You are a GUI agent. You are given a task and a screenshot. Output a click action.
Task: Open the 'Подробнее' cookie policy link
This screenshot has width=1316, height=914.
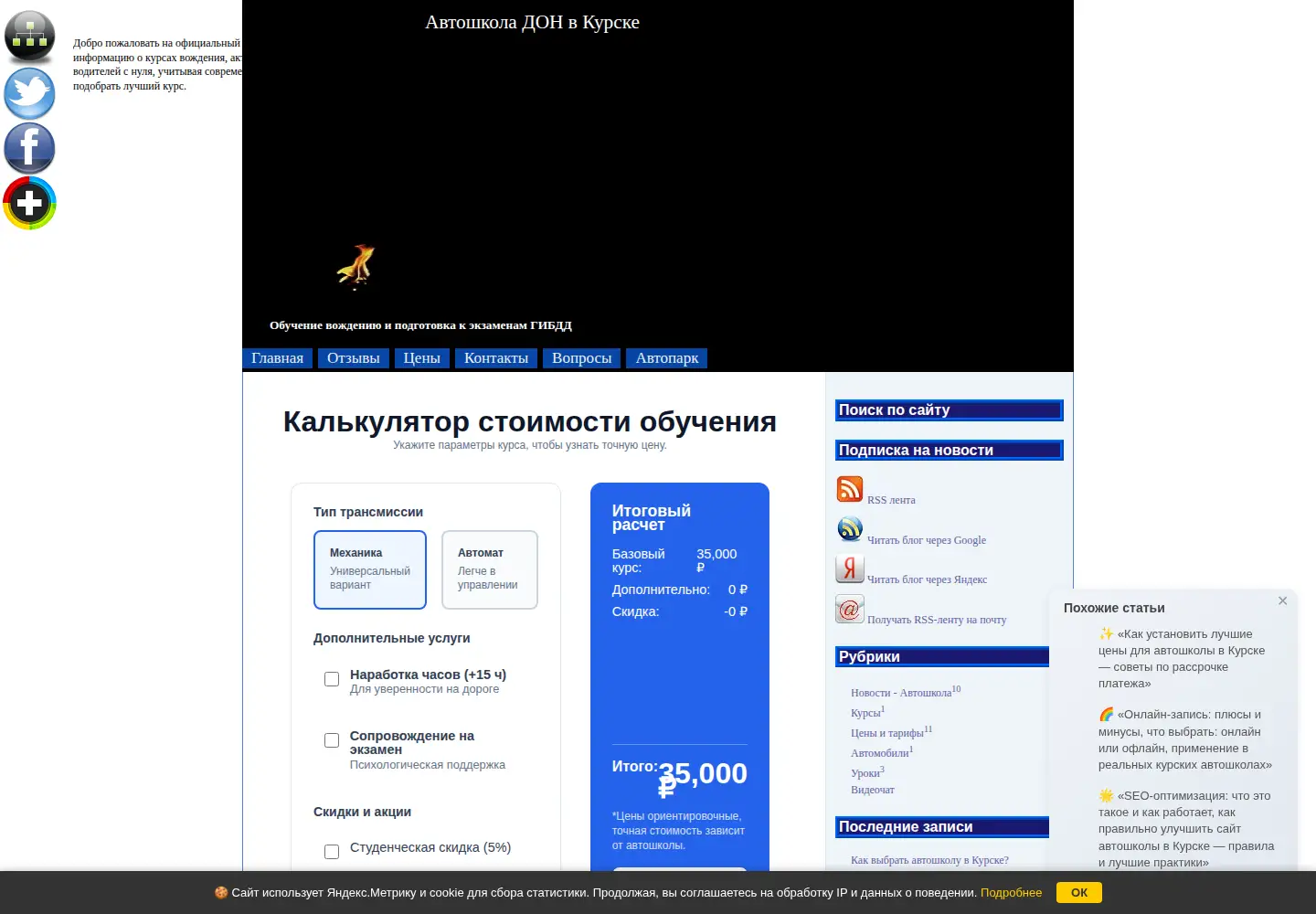pyautogui.click(x=1011, y=893)
